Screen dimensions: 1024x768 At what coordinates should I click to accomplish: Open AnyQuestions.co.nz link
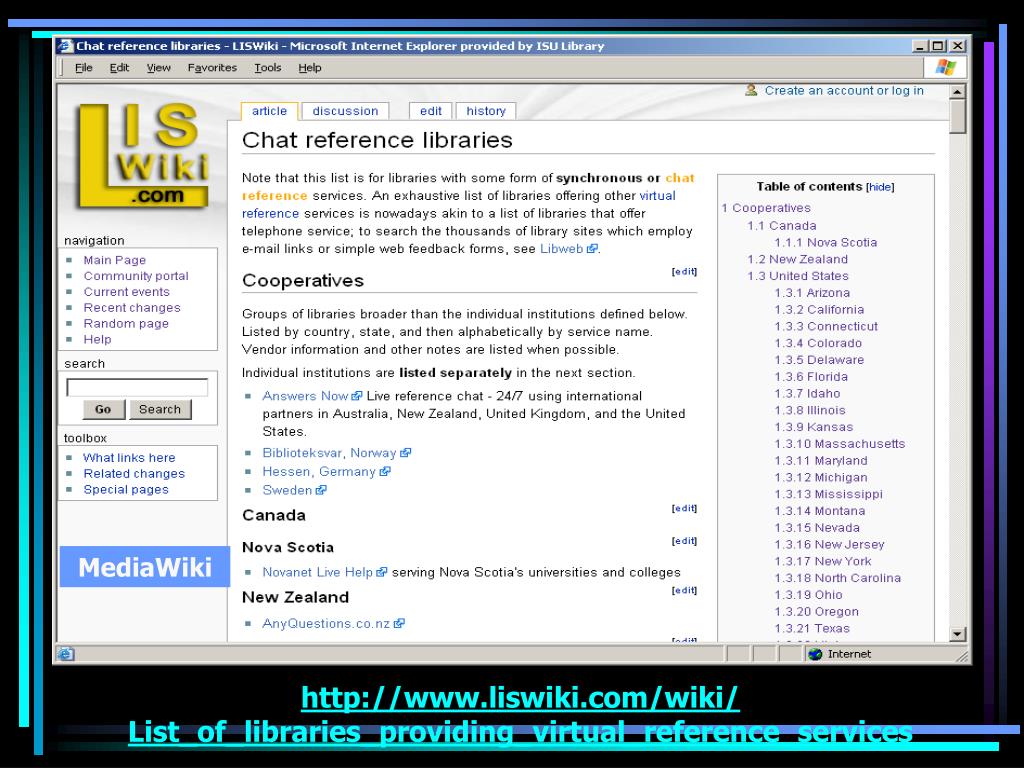tap(326, 624)
